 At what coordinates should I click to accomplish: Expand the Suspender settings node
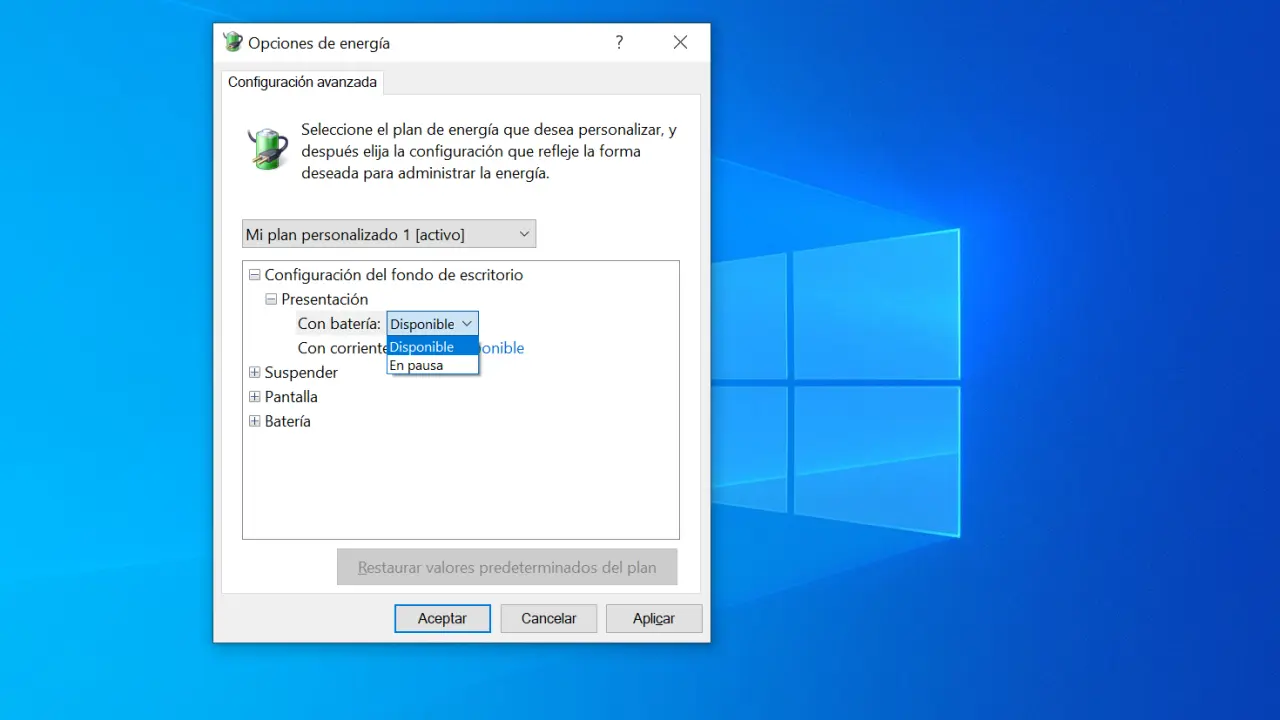click(x=254, y=372)
